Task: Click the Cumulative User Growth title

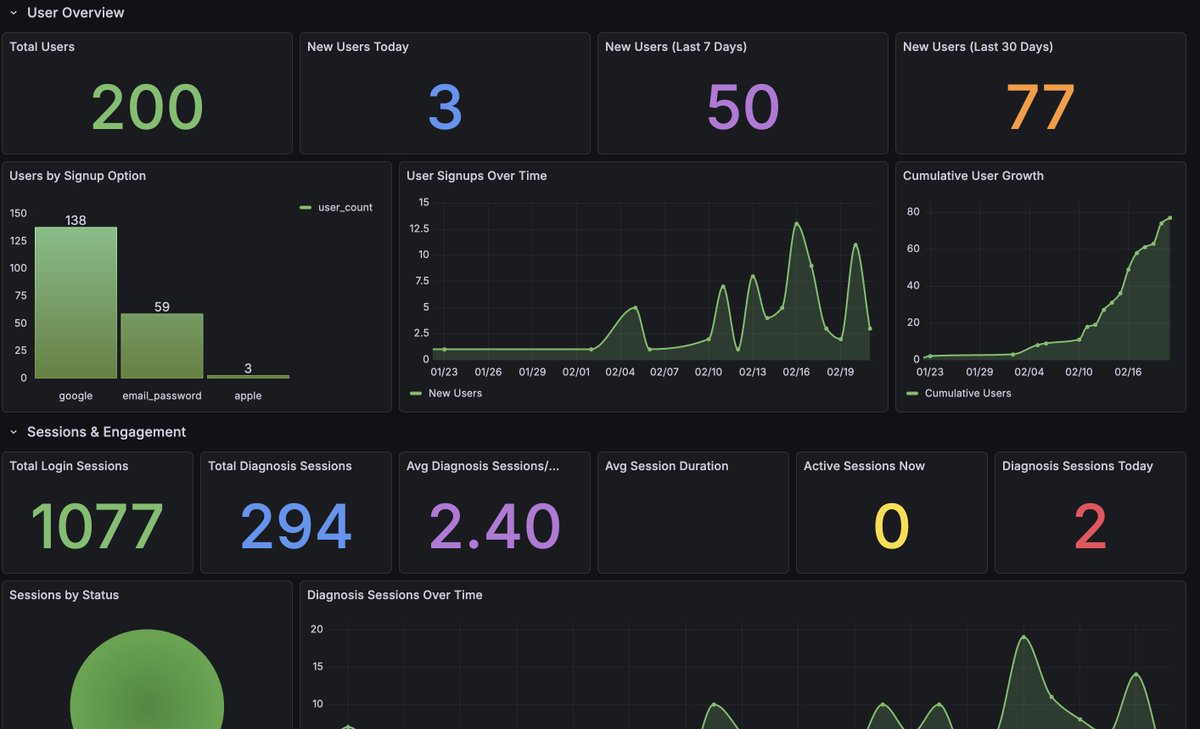Action: pos(973,176)
